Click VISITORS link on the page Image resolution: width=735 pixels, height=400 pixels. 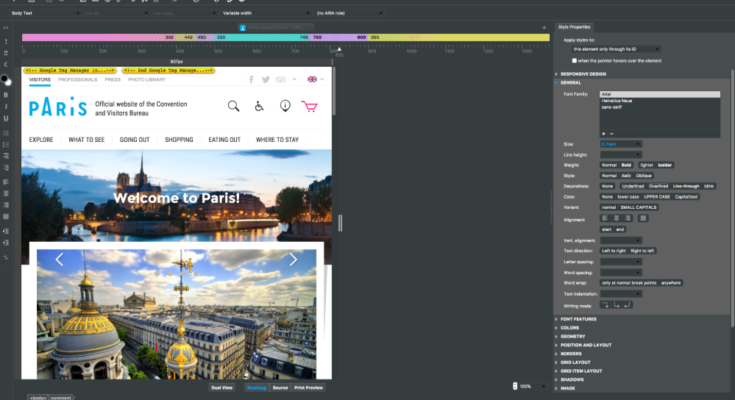40,80
